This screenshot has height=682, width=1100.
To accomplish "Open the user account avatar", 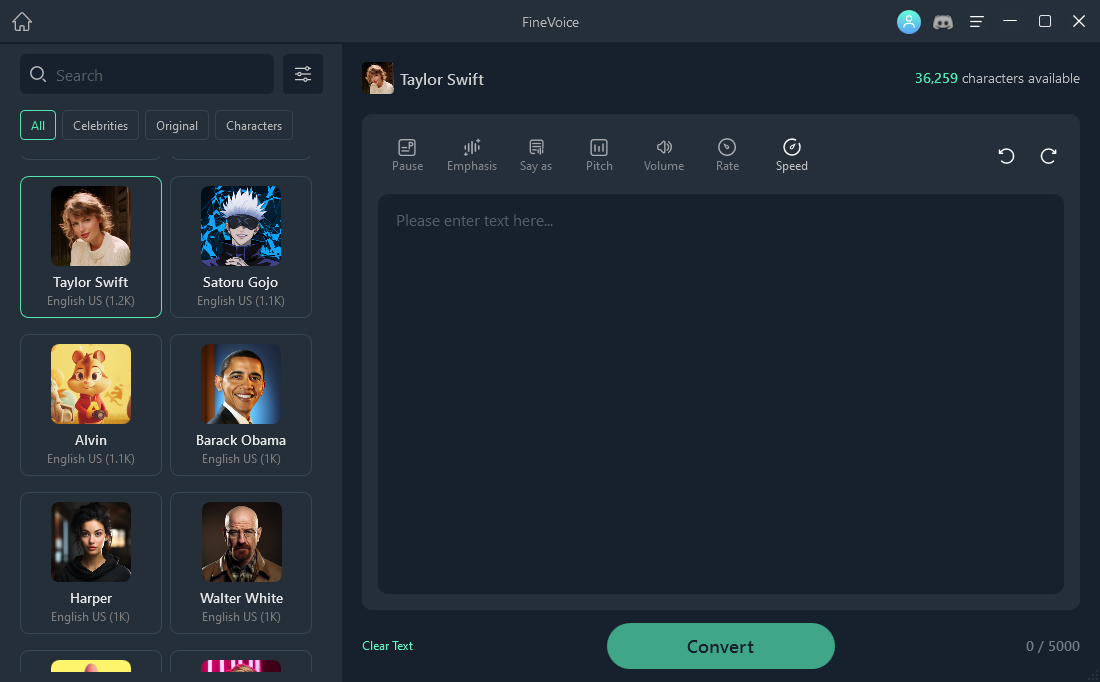I will tap(908, 22).
